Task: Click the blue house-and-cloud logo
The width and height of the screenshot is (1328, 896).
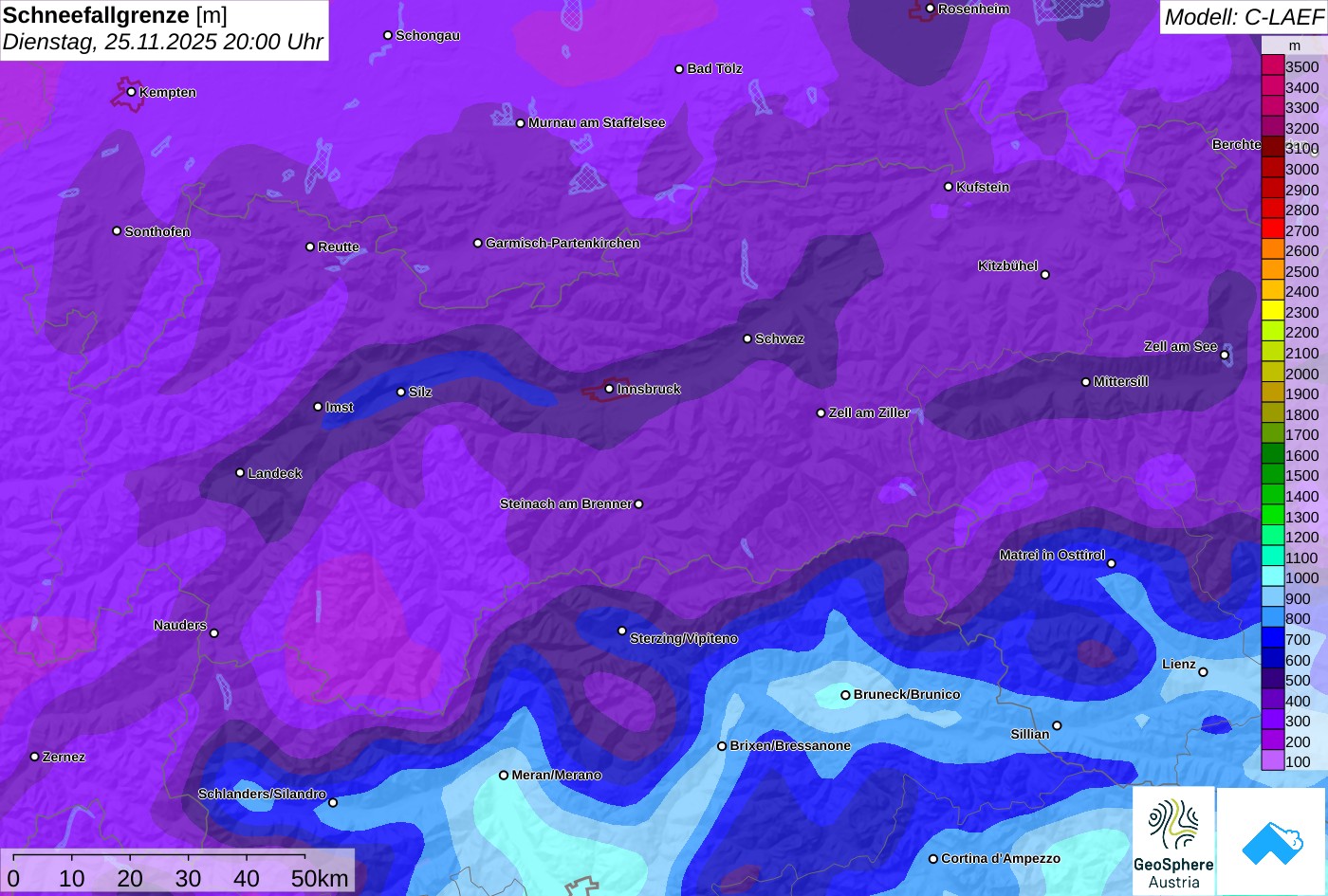Action: (1272, 841)
